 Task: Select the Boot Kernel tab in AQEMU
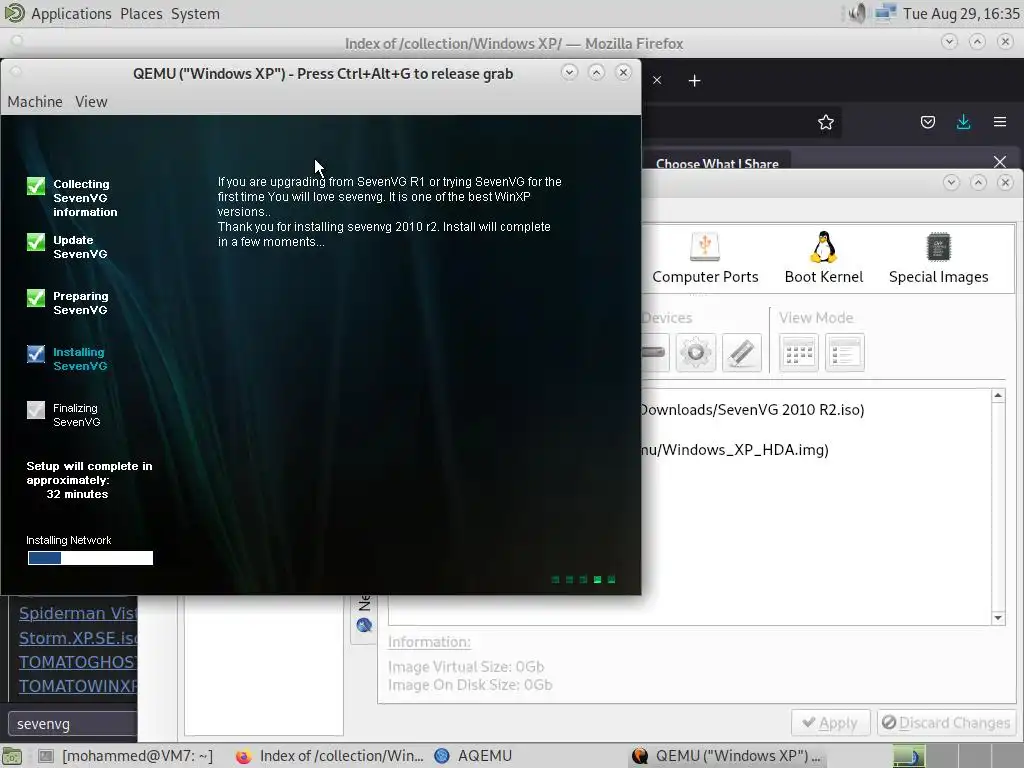[x=824, y=259]
